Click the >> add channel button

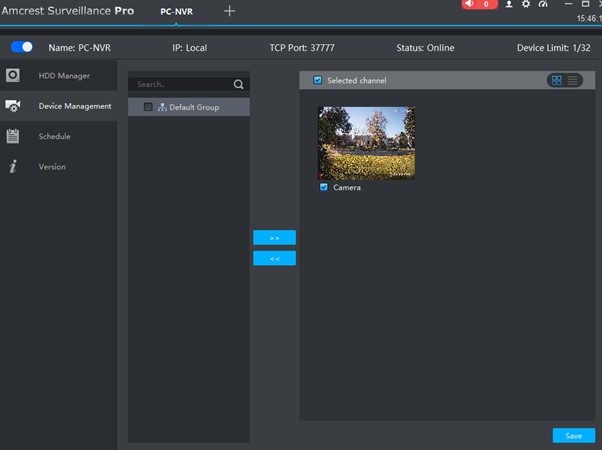pos(274,238)
